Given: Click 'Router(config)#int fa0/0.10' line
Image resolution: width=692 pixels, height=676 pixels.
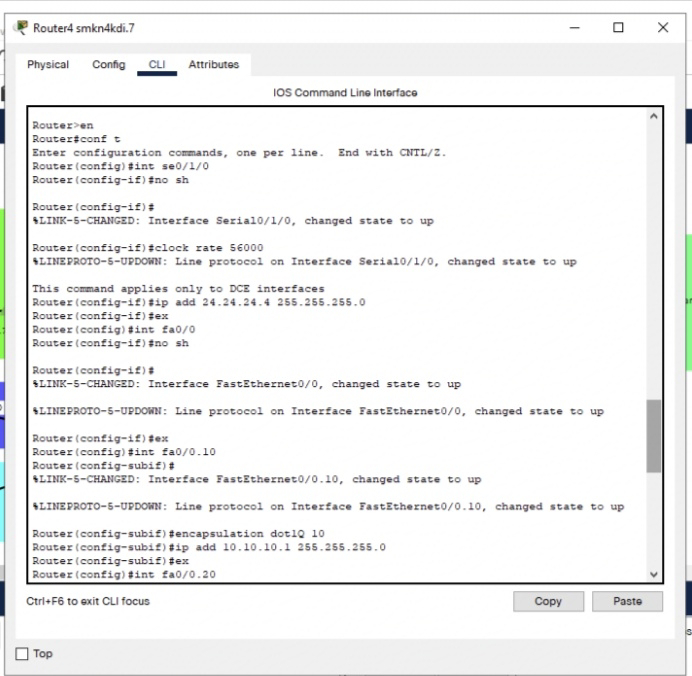Looking at the screenshot, I should click(x=124, y=452).
